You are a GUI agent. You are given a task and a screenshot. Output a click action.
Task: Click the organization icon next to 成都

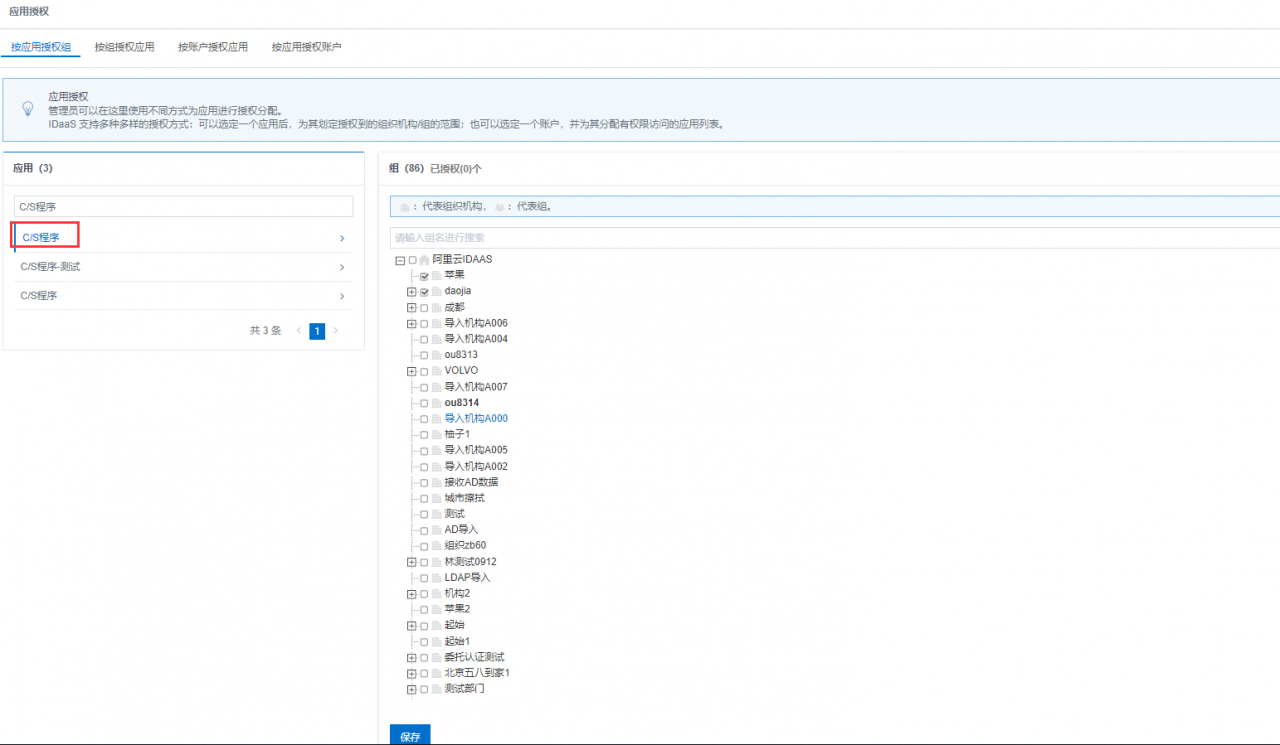tap(436, 308)
